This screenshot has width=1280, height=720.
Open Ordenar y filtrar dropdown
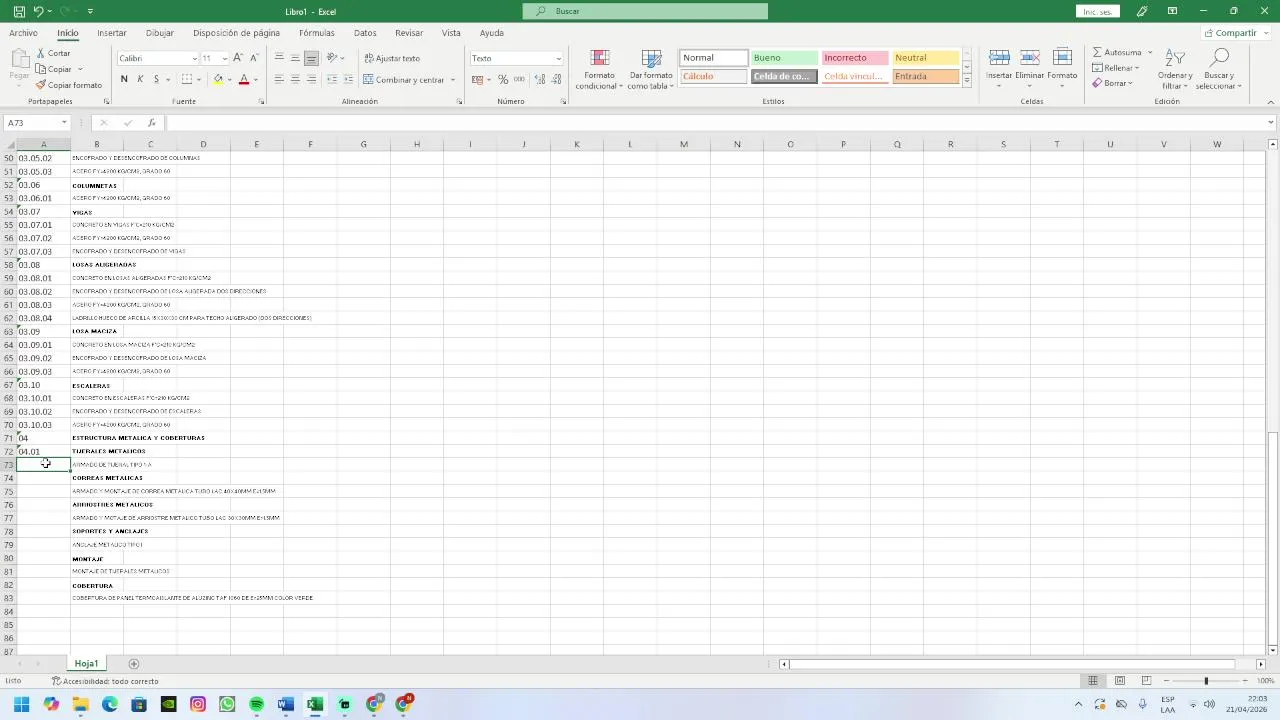coord(1175,69)
